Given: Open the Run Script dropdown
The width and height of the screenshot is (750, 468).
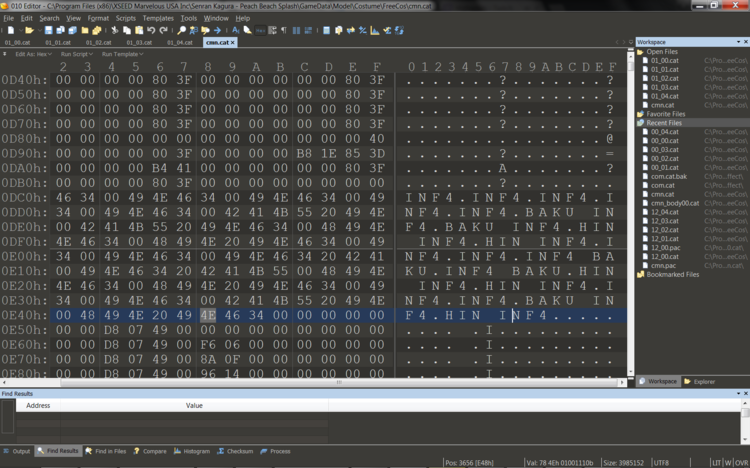Looking at the screenshot, I should pyautogui.click(x=77, y=54).
